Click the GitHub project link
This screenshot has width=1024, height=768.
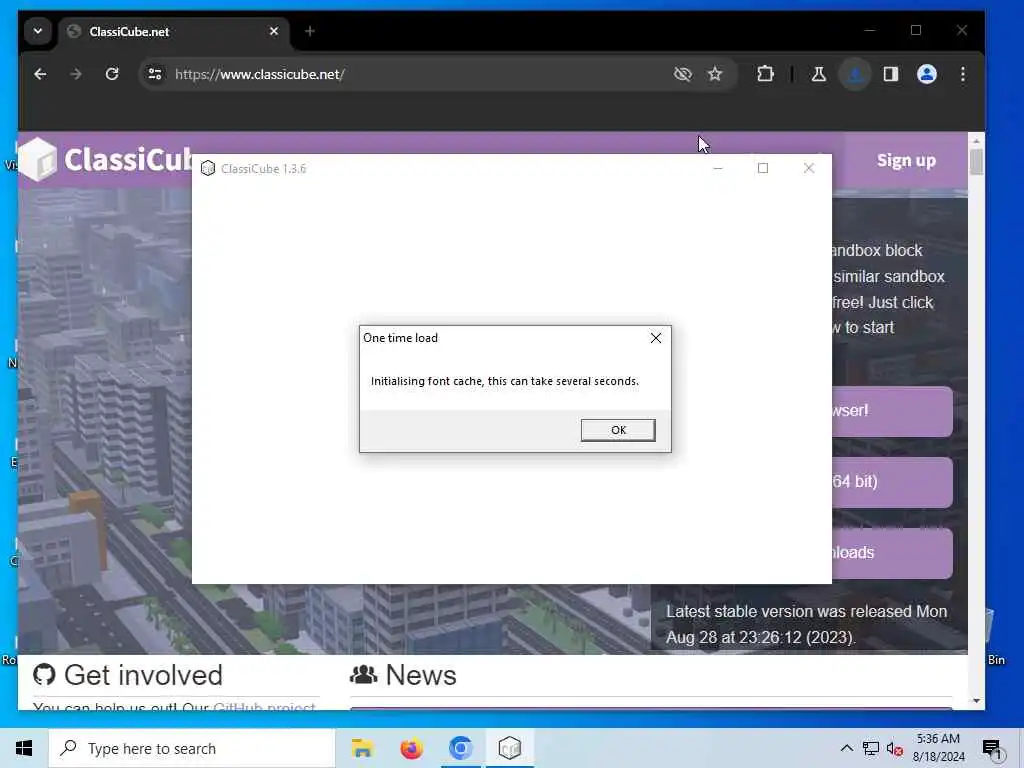click(x=264, y=707)
